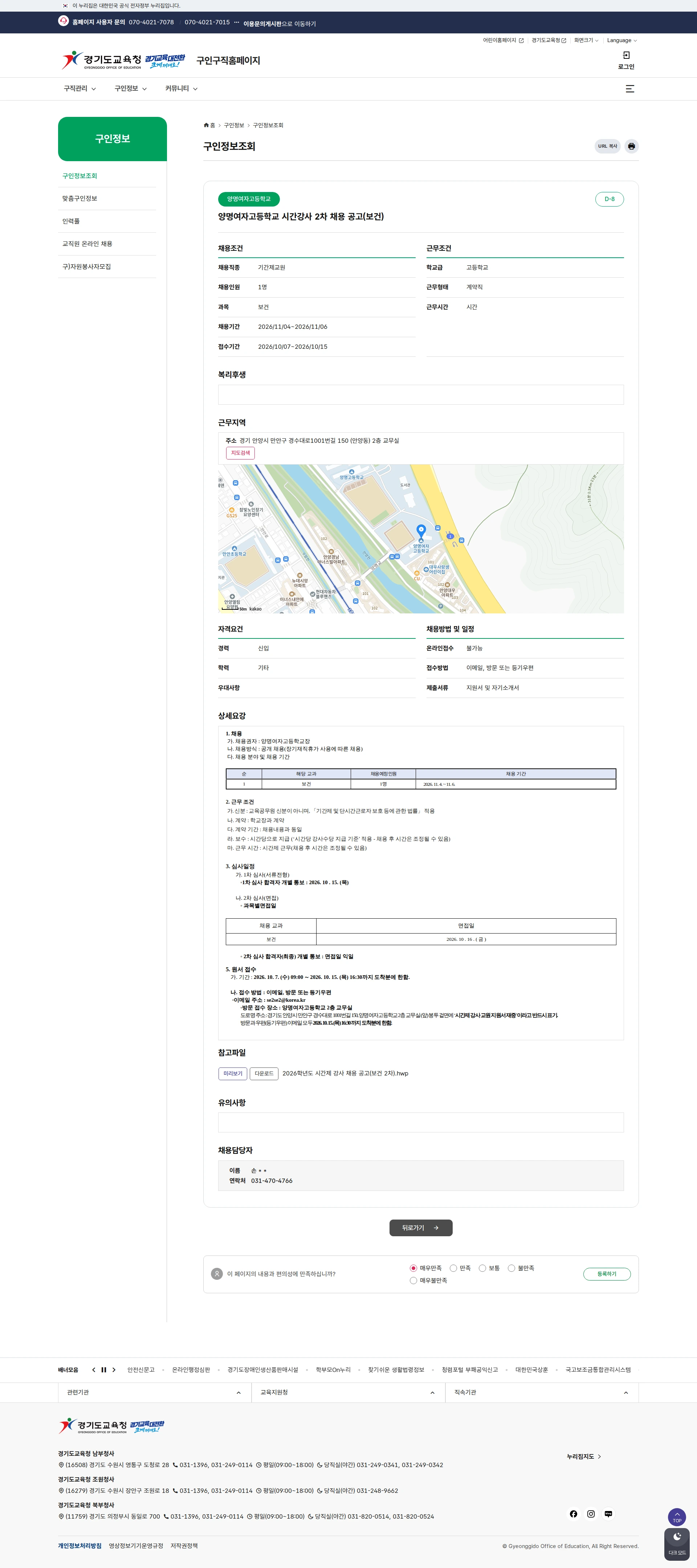Select 만족 radio button

tap(453, 1268)
